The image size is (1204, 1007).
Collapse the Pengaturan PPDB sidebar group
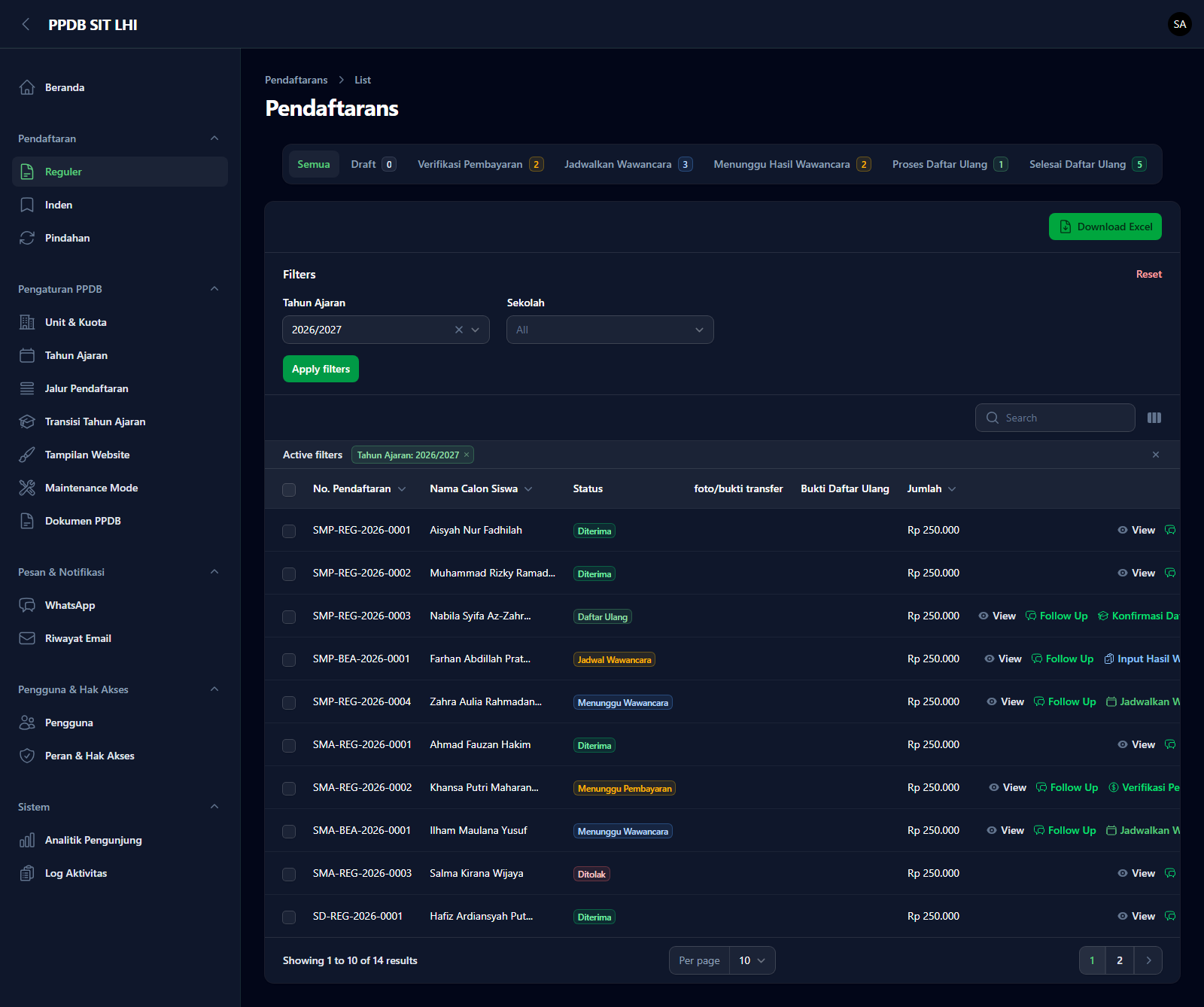214,289
